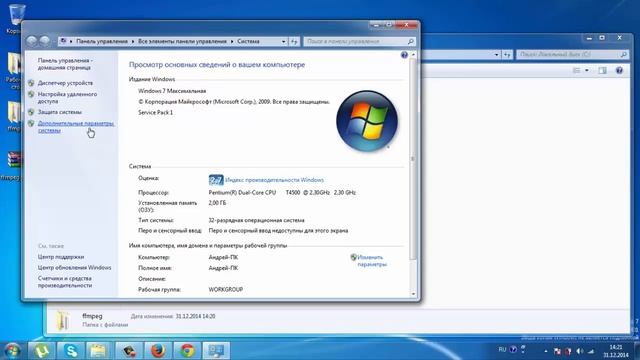Click the WORKGROUP value text

(226, 289)
